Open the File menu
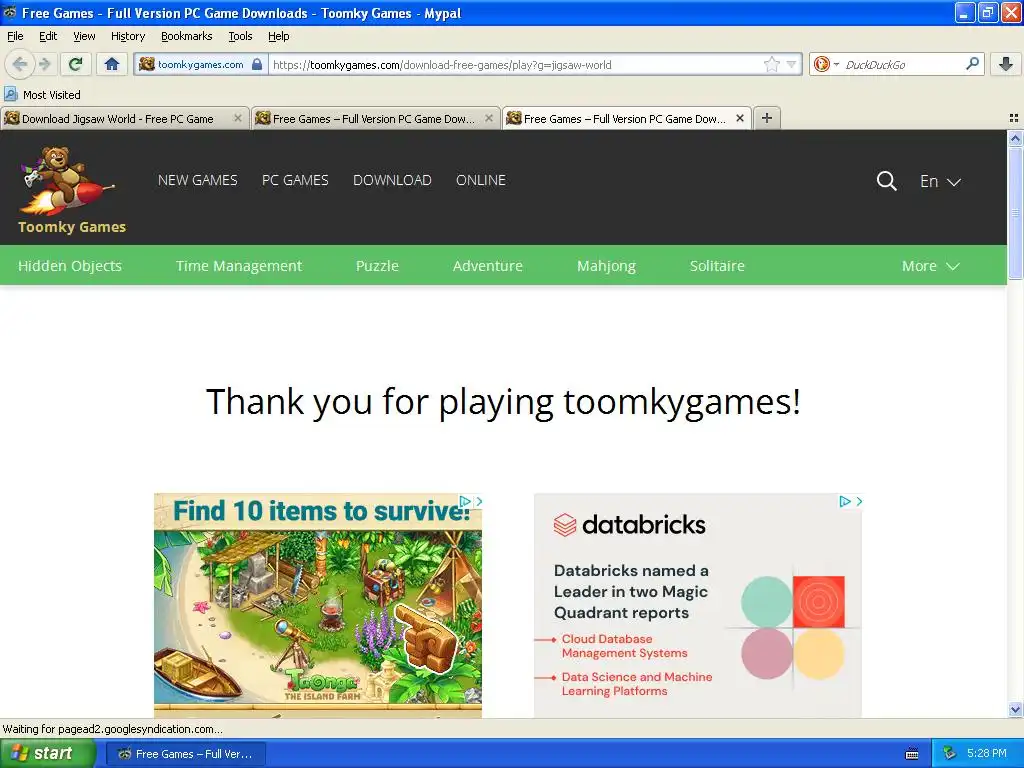The height and width of the screenshot is (768, 1024). (15, 36)
